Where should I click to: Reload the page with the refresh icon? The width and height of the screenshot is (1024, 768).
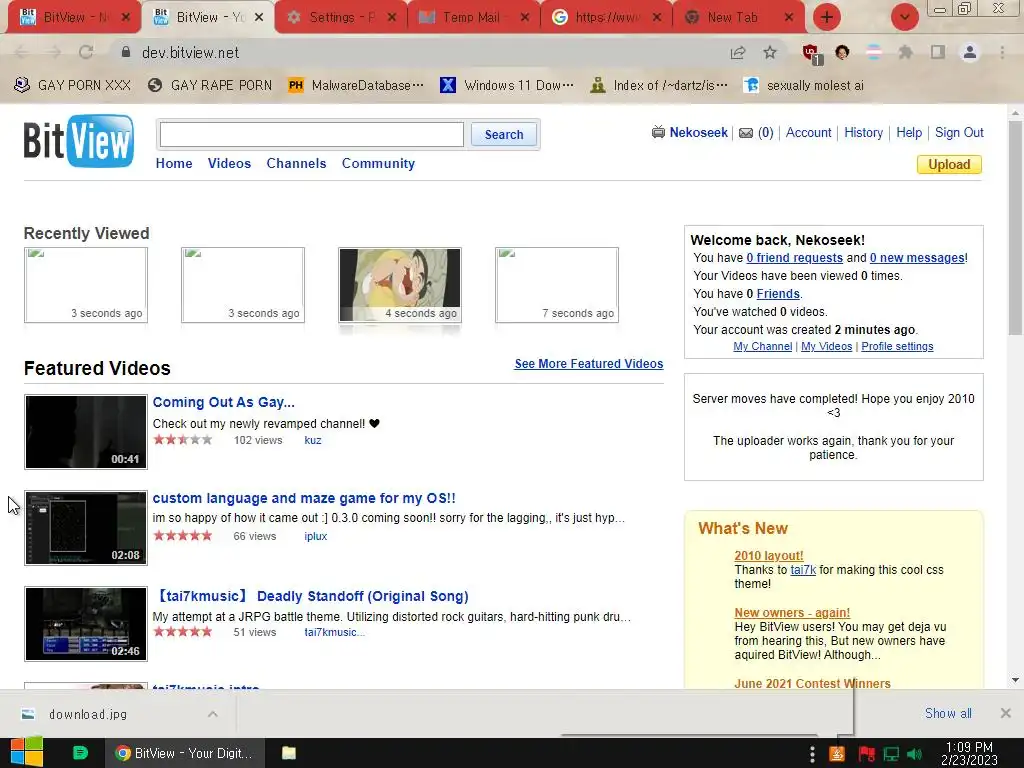click(x=86, y=52)
